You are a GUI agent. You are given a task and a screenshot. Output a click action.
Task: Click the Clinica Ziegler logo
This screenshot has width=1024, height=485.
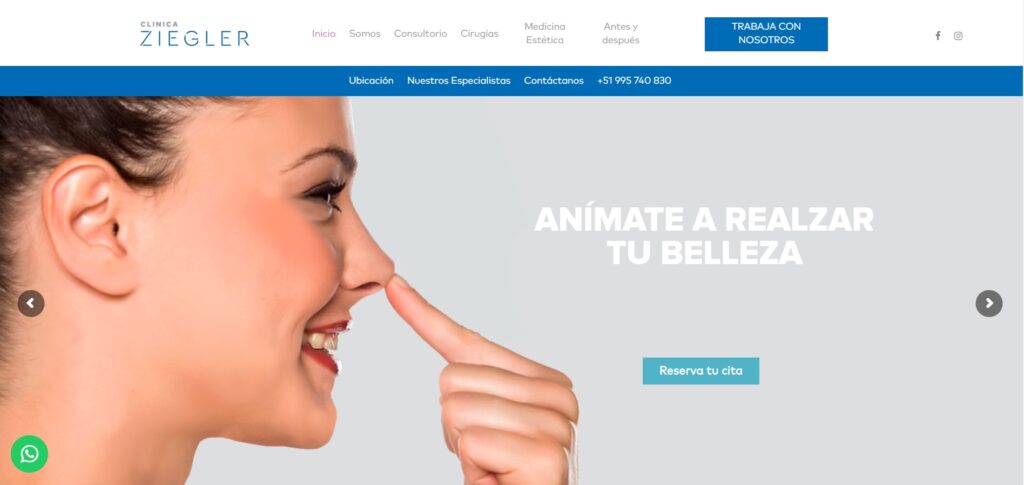tap(195, 34)
